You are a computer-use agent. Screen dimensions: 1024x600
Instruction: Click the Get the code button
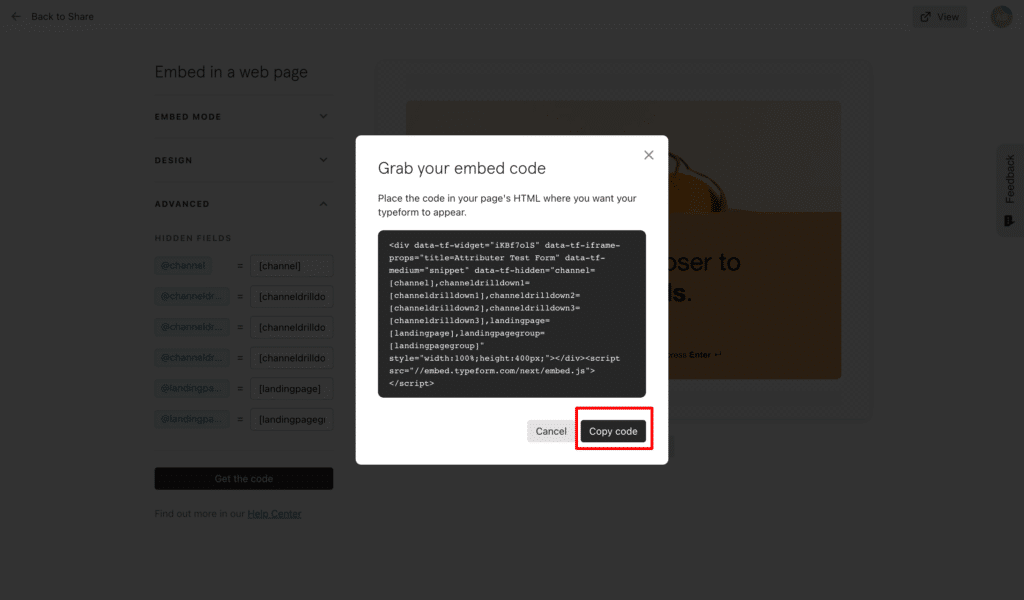pos(244,479)
